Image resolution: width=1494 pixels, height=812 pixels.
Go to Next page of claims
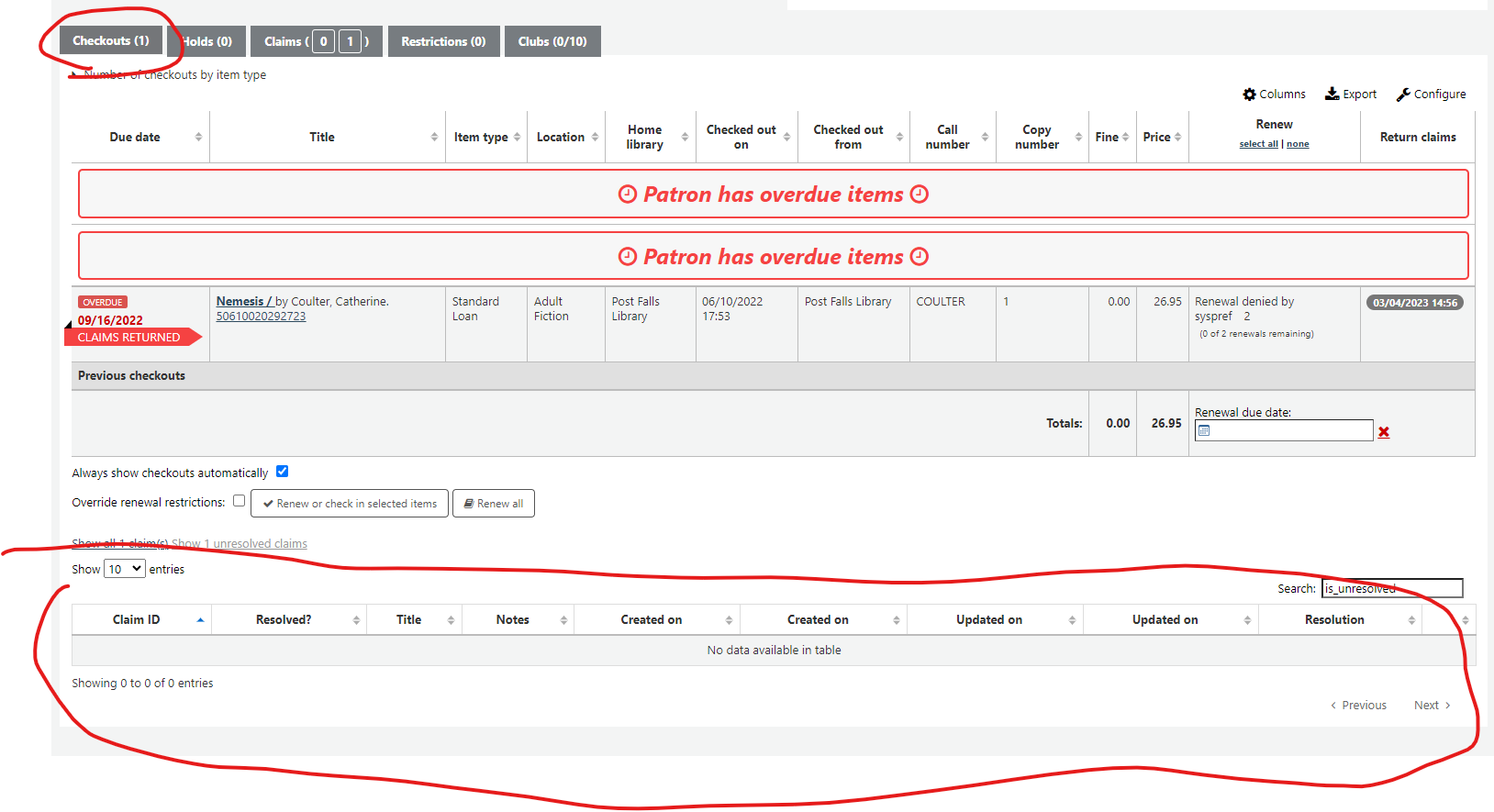[1431, 706]
